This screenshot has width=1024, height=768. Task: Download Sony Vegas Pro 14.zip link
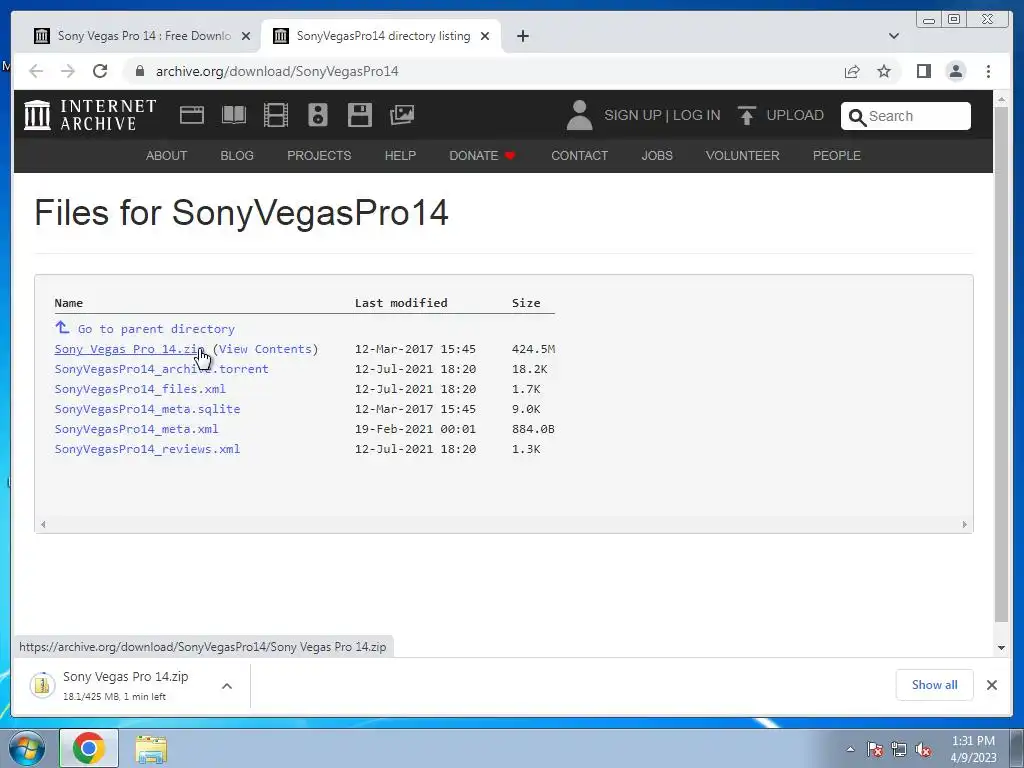coord(129,349)
